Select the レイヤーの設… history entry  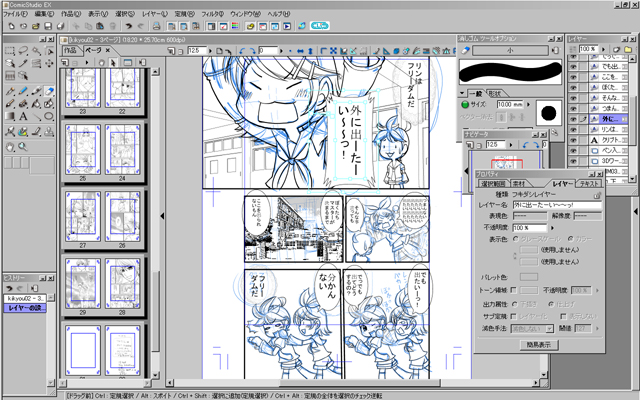pyautogui.click(x=24, y=308)
